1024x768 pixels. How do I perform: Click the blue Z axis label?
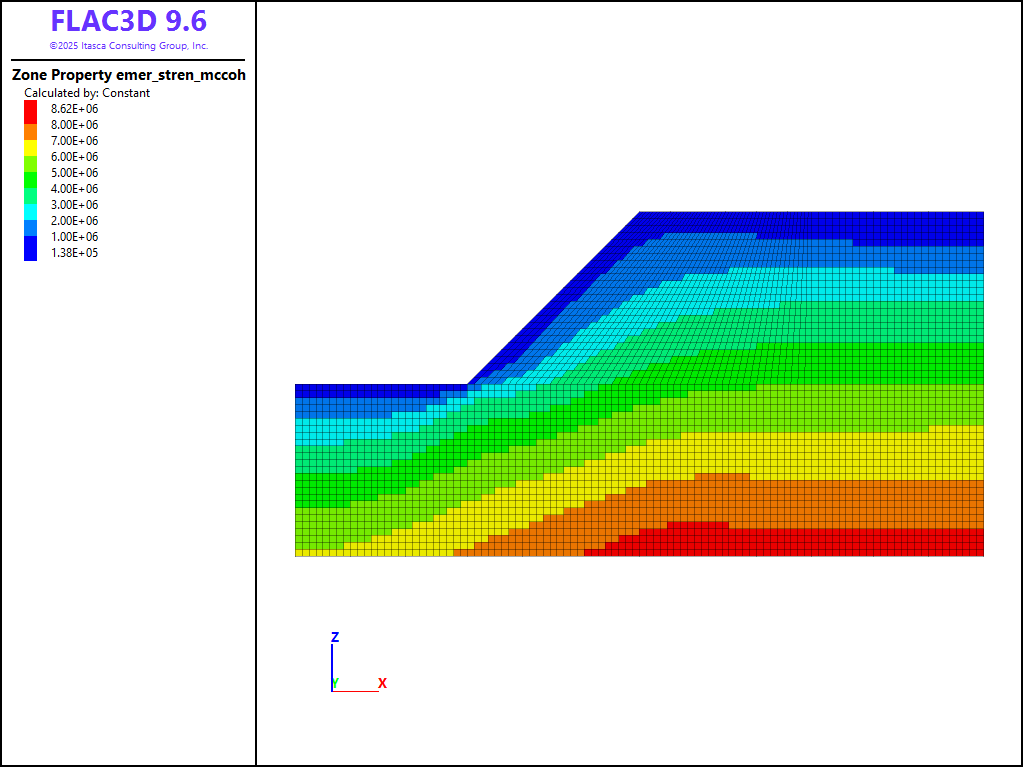pyautogui.click(x=335, y=637)
